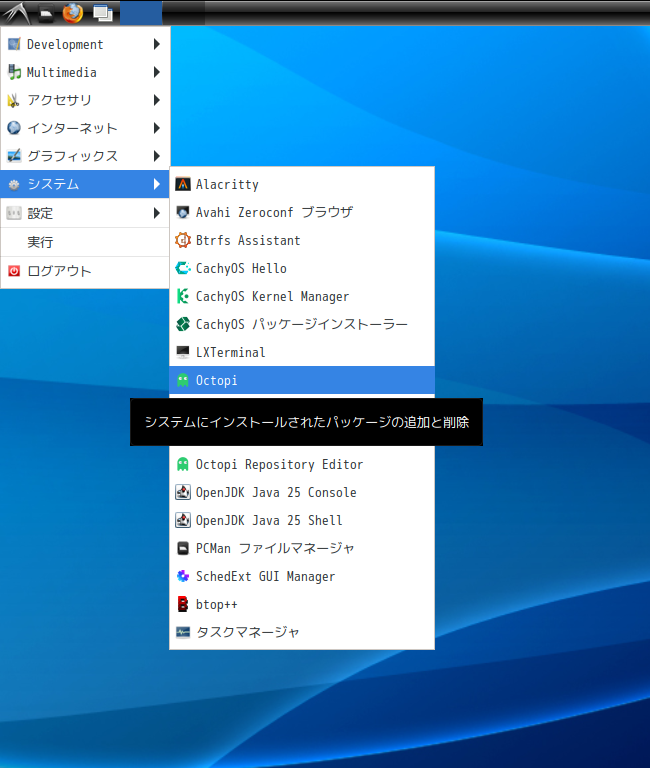
Task: Open the LXDE start menu logo
Action: (17, 13)
